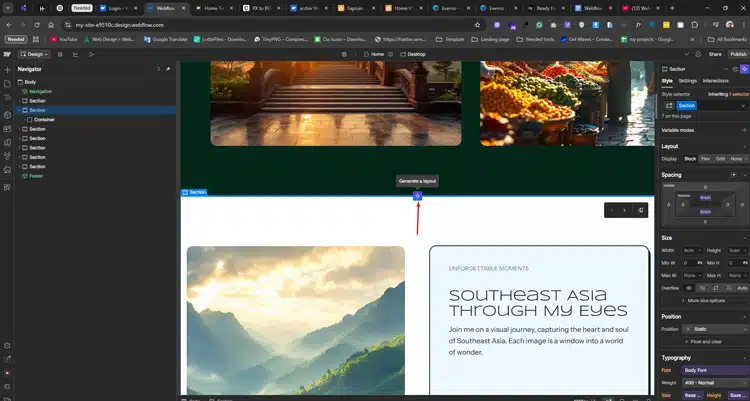Set Display to Block
The width and height of the screenshot is (750, 401).
690,159
